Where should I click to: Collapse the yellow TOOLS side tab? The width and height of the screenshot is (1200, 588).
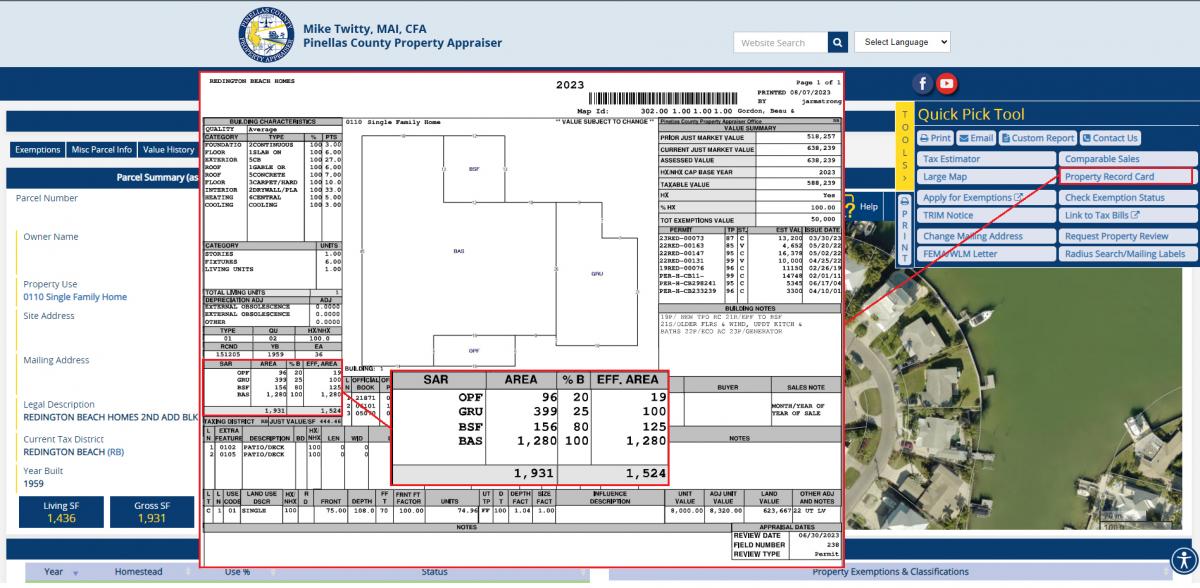(905, 144)
